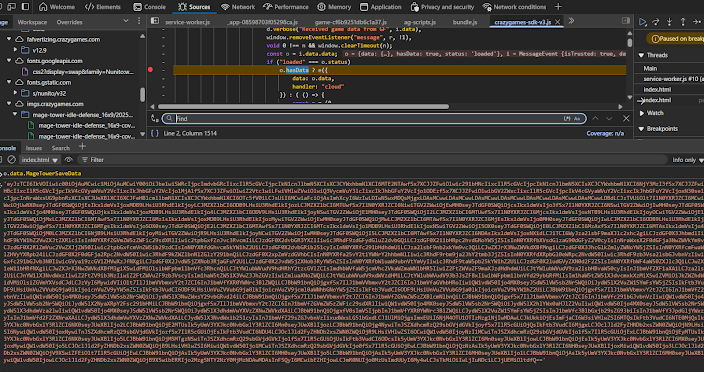Open _app-08598703f05298ca.js file tab
Viewport: 704px width, 372px height.
tap(263, 22)
